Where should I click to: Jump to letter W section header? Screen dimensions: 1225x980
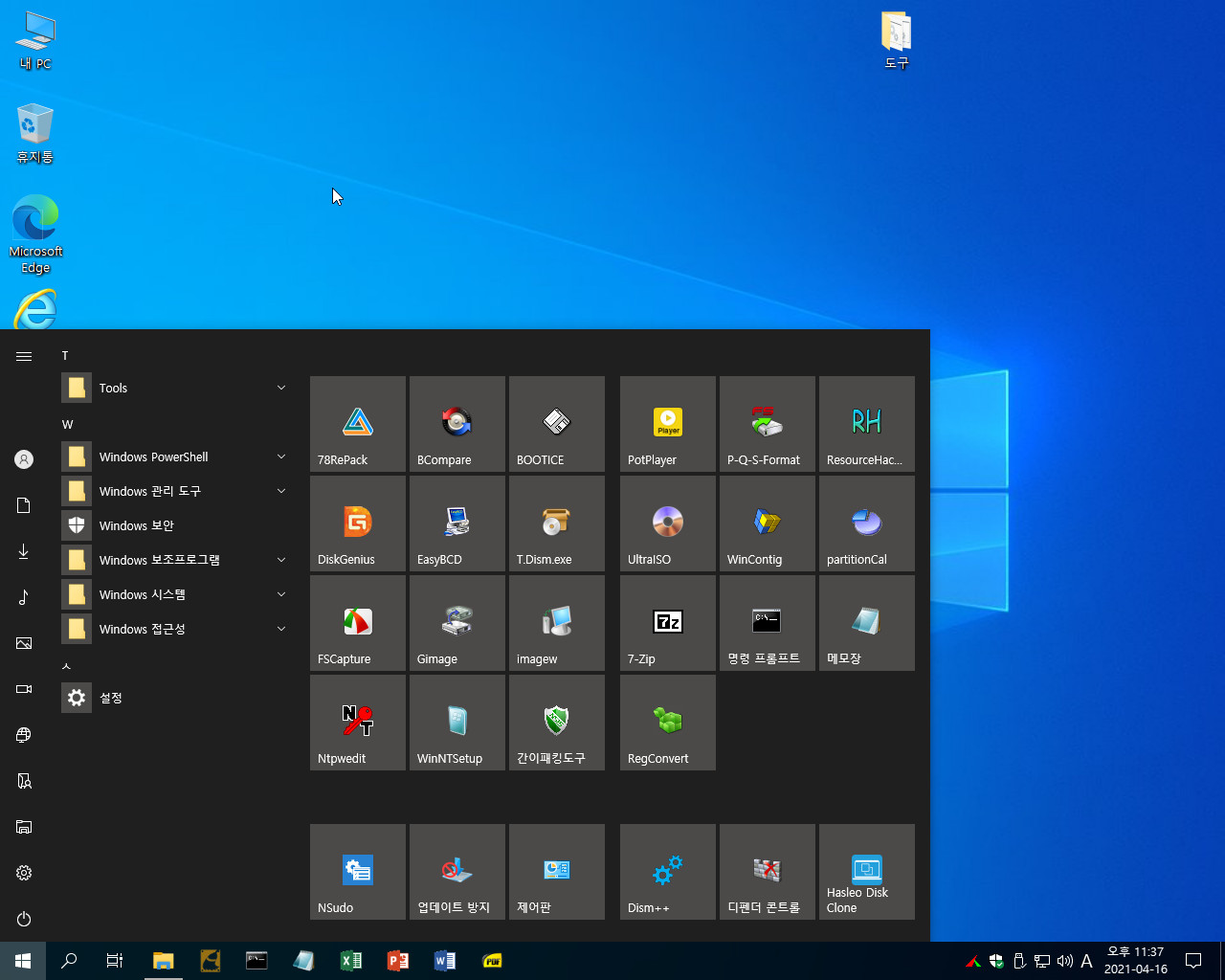tap(67, 425)
